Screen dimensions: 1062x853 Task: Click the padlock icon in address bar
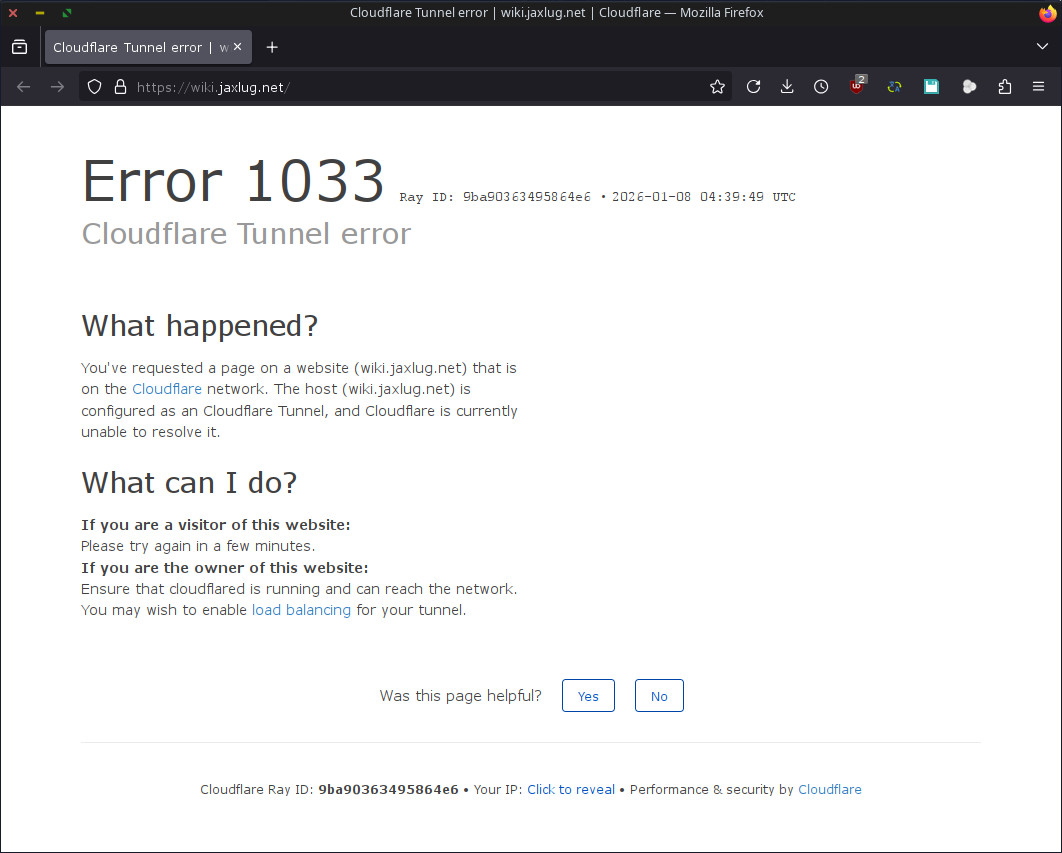click(x=120, y=86)
